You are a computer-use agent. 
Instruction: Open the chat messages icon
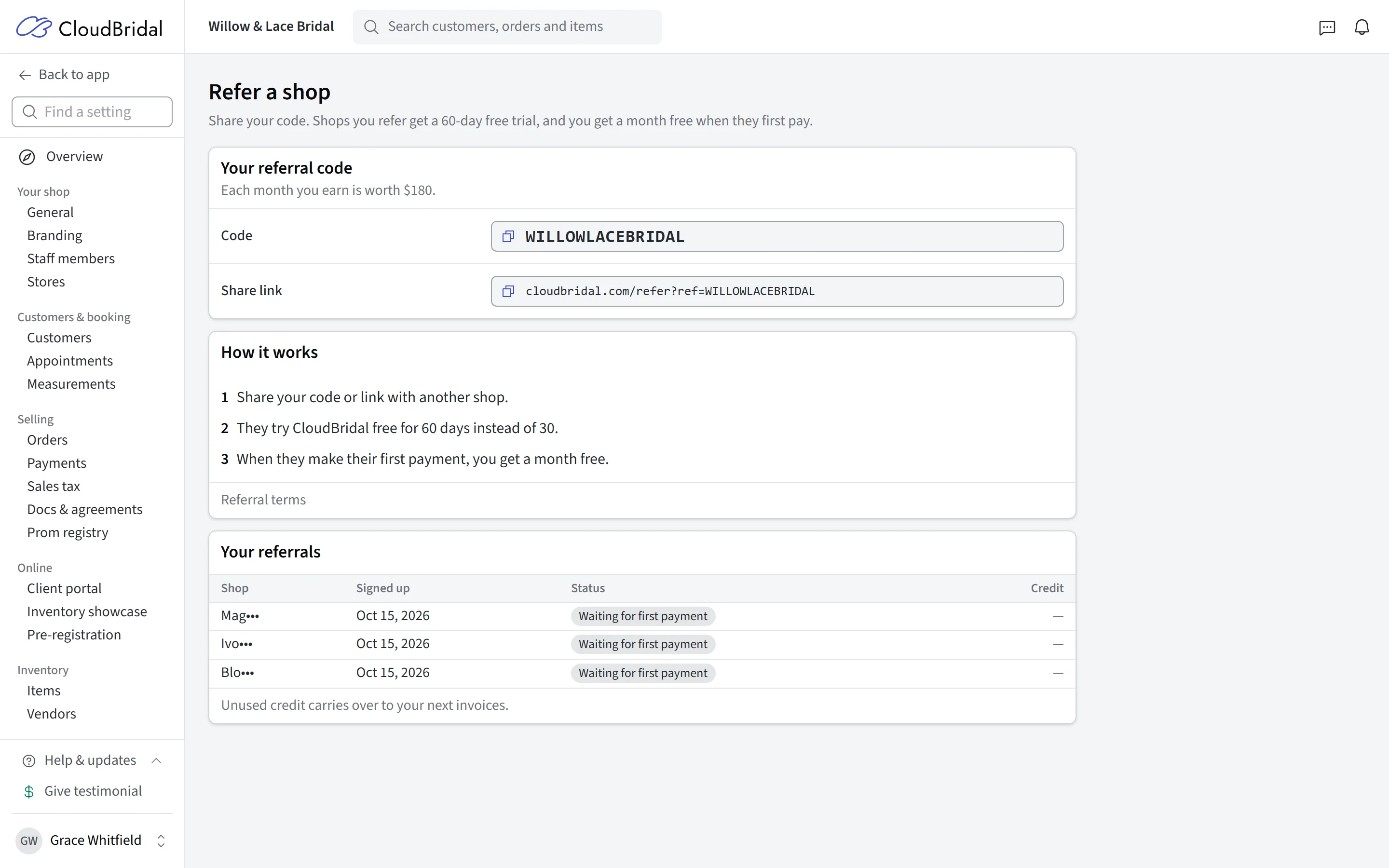1327,27
